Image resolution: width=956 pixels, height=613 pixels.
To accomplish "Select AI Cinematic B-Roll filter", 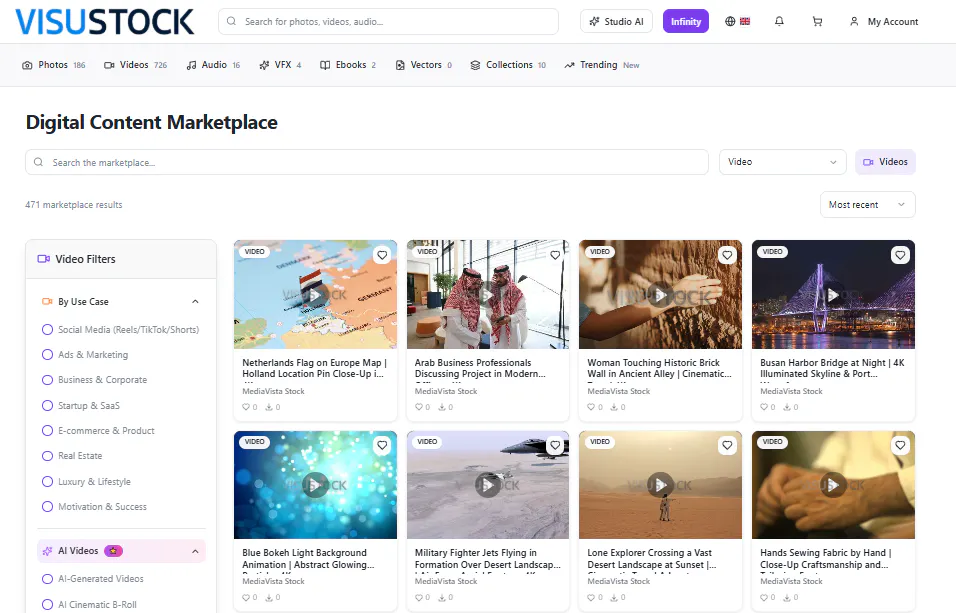I will (x=89, y=604).
